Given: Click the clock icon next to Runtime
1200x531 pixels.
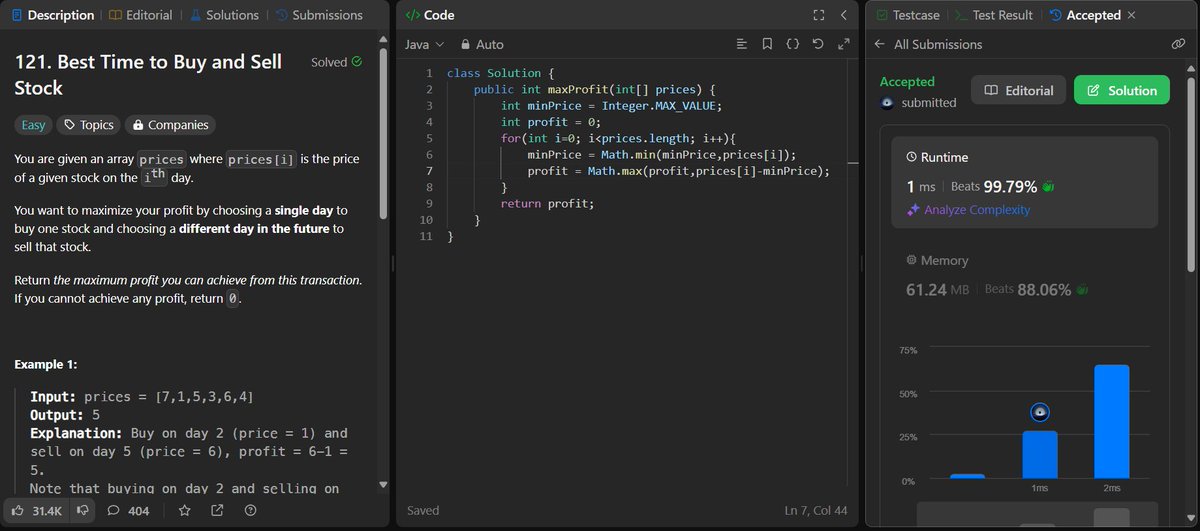Looking at the screenshot, I should [911, 158].
